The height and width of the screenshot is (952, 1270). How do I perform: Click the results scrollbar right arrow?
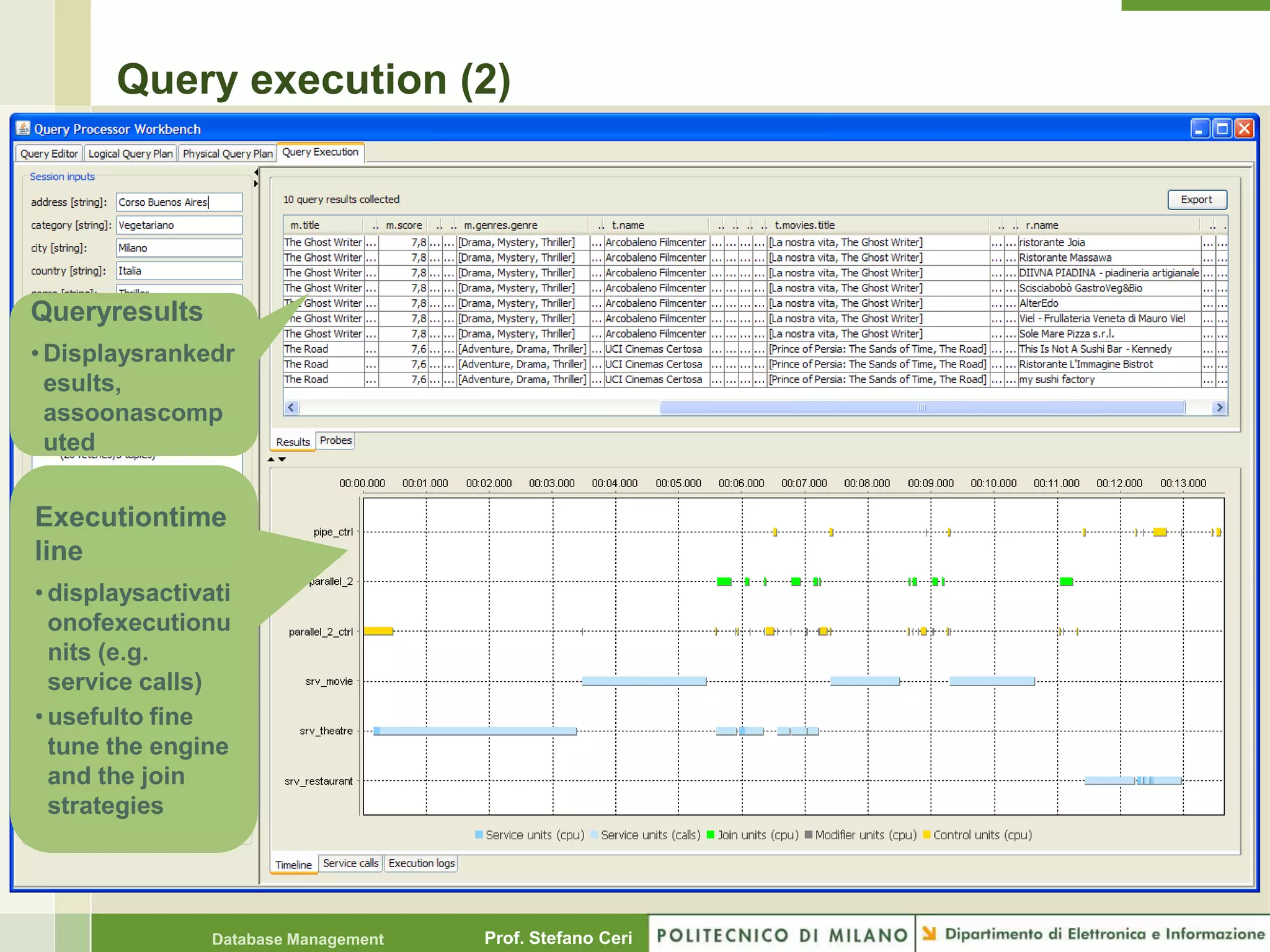[x=1220, y=407]
